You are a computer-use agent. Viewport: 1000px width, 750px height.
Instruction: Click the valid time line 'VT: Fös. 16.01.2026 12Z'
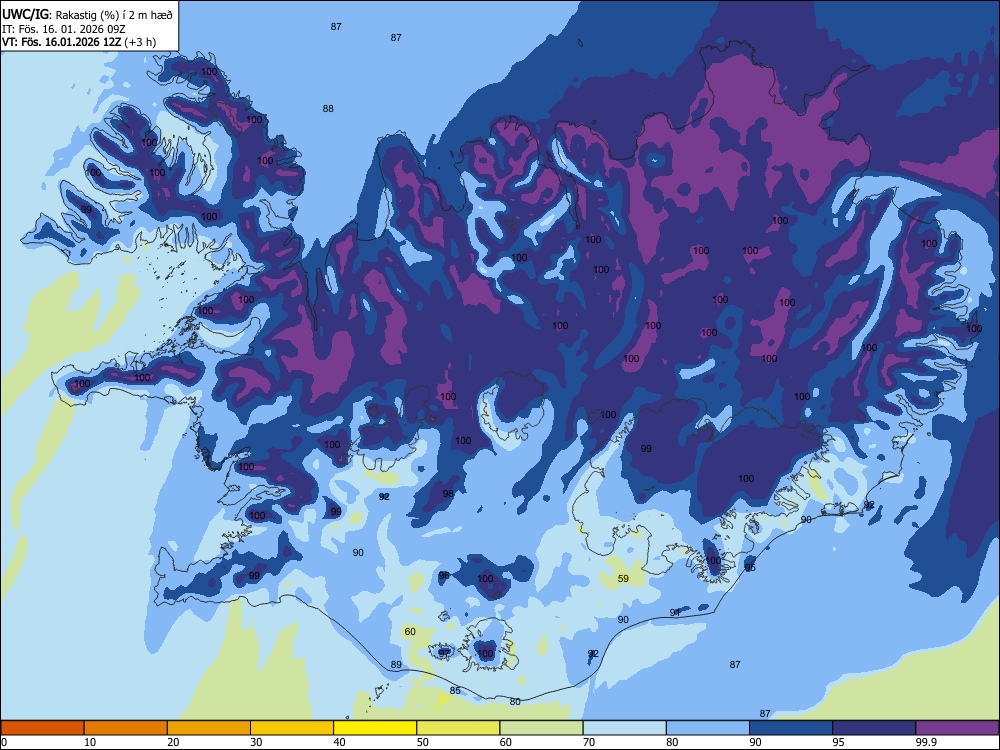[61, 42]
